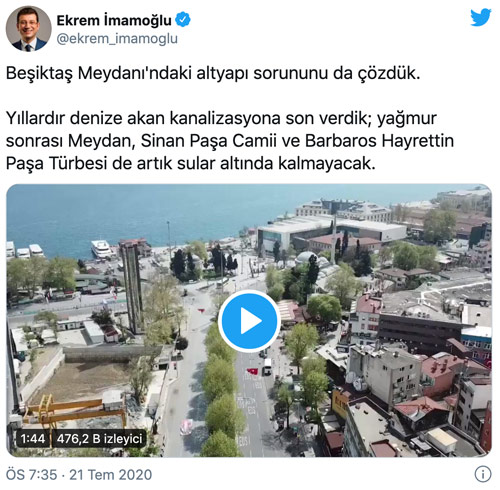Click the tweet text about Beşiktaş Meydanı
500x490 pixels.
213,73
